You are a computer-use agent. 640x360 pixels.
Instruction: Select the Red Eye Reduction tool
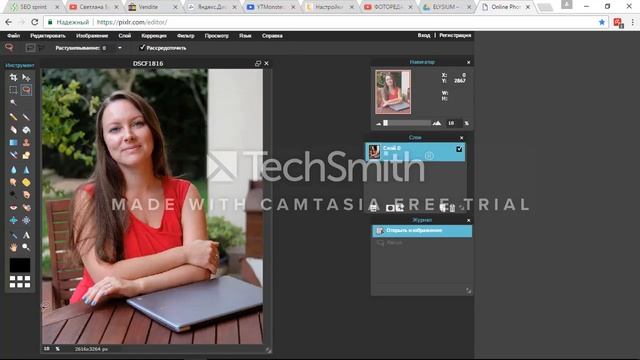tap(13, 207)
